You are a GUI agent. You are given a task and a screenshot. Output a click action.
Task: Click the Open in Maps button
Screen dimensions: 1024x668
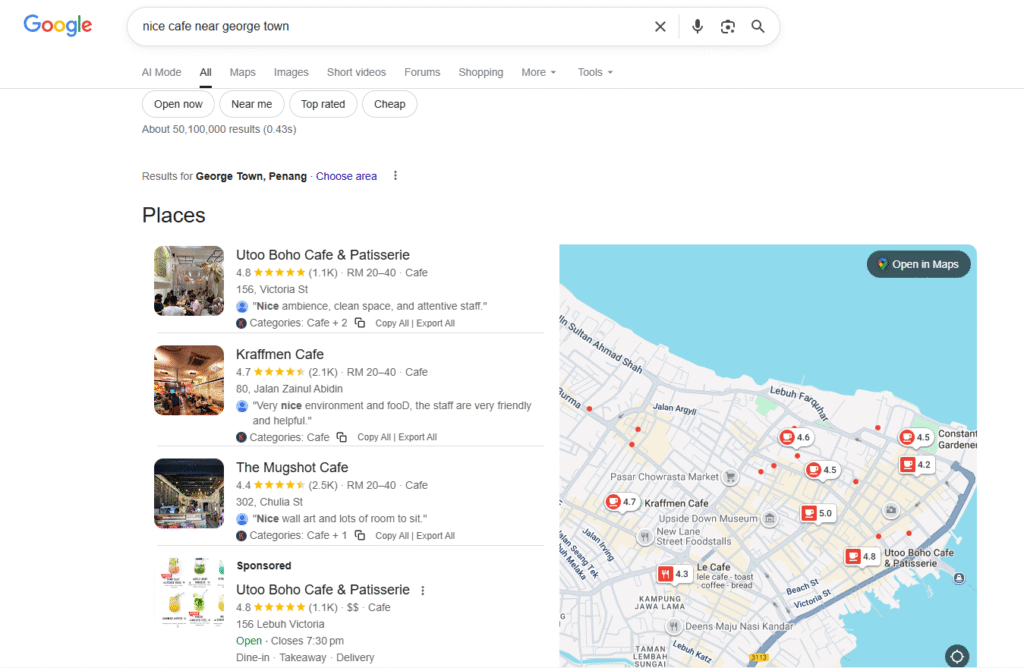point(918,264)
